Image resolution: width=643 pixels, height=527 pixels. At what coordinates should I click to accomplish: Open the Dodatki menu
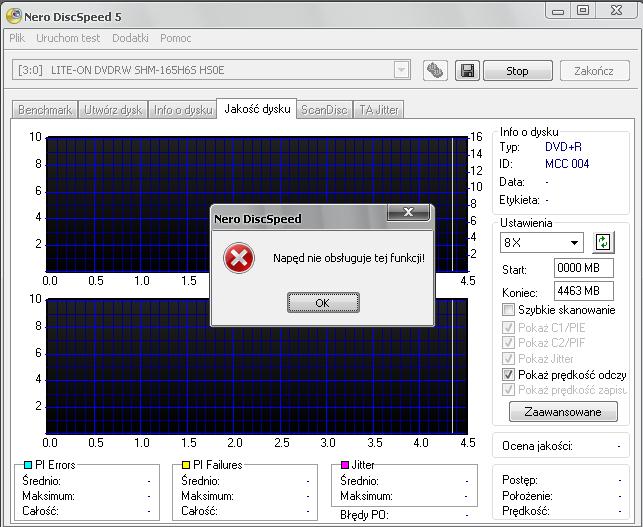click(130, 38)
